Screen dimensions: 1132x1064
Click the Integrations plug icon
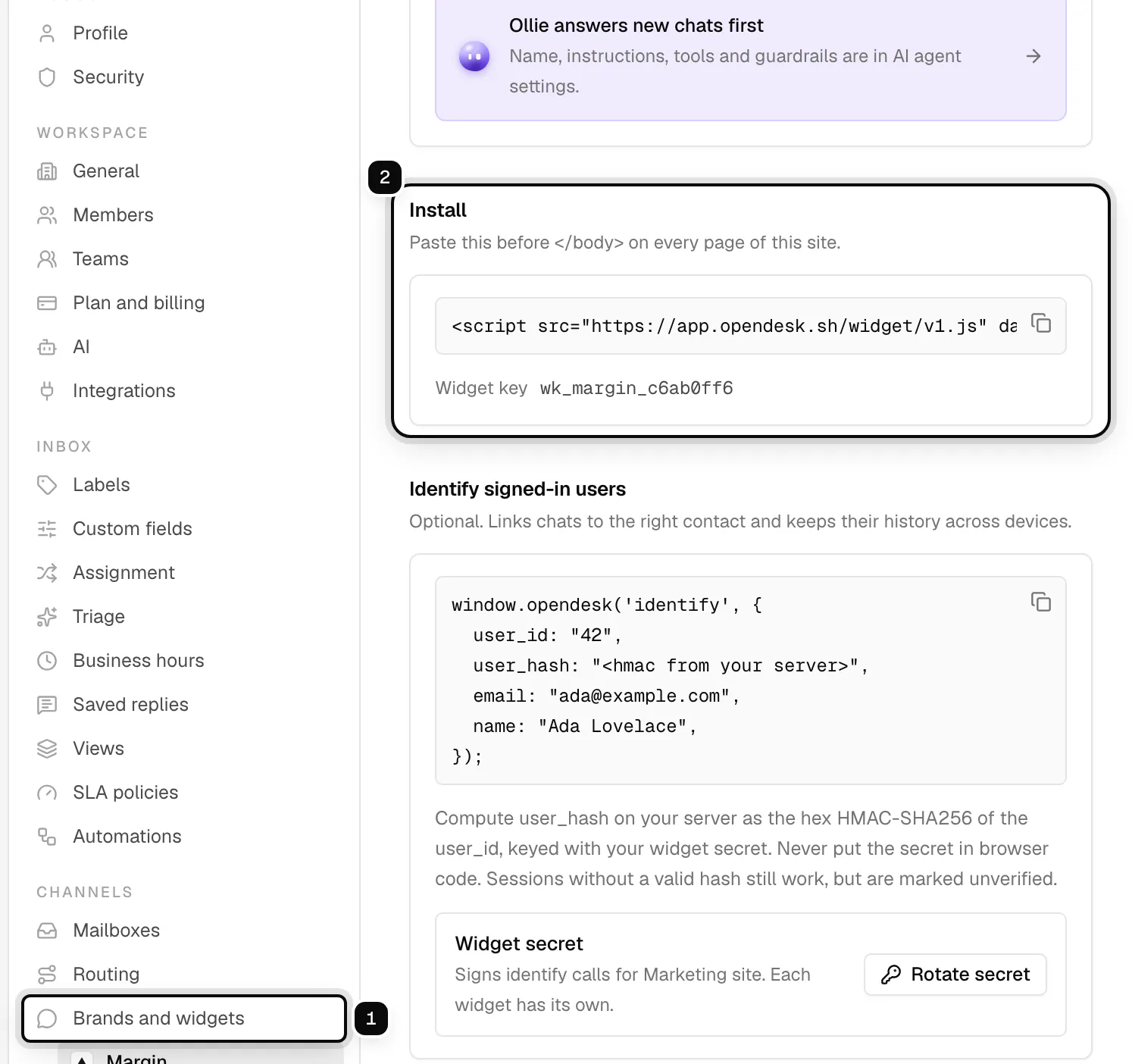pos(47,391)
